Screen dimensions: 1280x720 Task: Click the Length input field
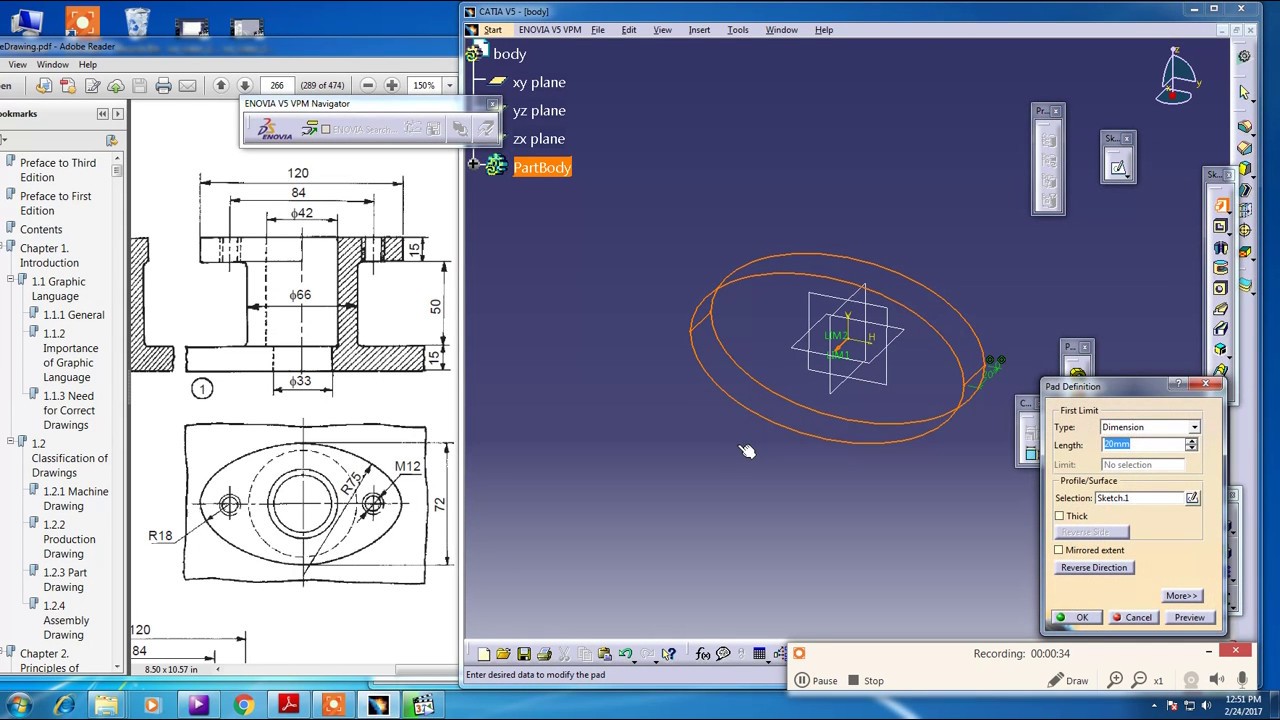tap(1143, 445)
